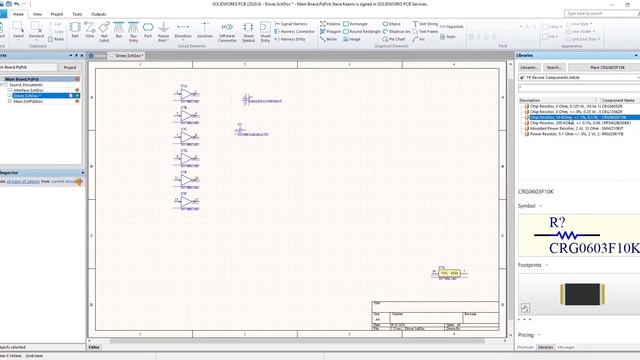
Task: Click the Select tool in Clipboard group
Action: (18, 31)
